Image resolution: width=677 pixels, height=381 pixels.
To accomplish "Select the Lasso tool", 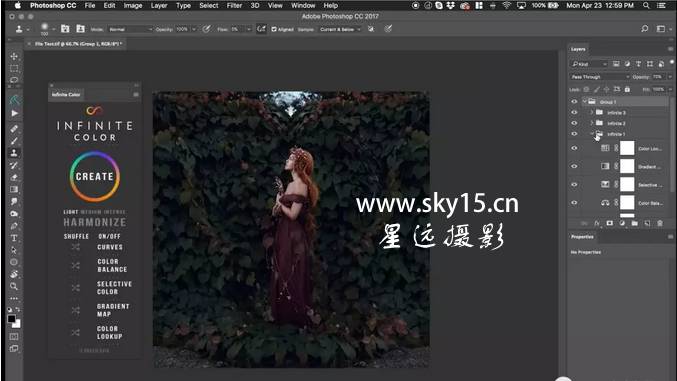I will [14, 79].
